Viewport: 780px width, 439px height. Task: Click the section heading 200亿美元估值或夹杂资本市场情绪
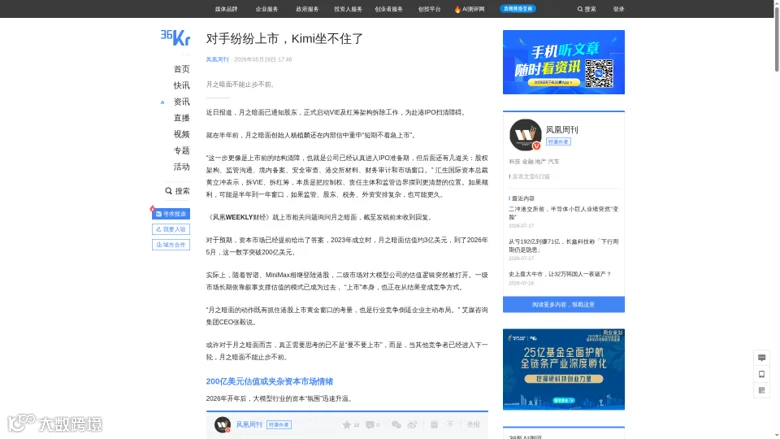(x=270, y=381)
